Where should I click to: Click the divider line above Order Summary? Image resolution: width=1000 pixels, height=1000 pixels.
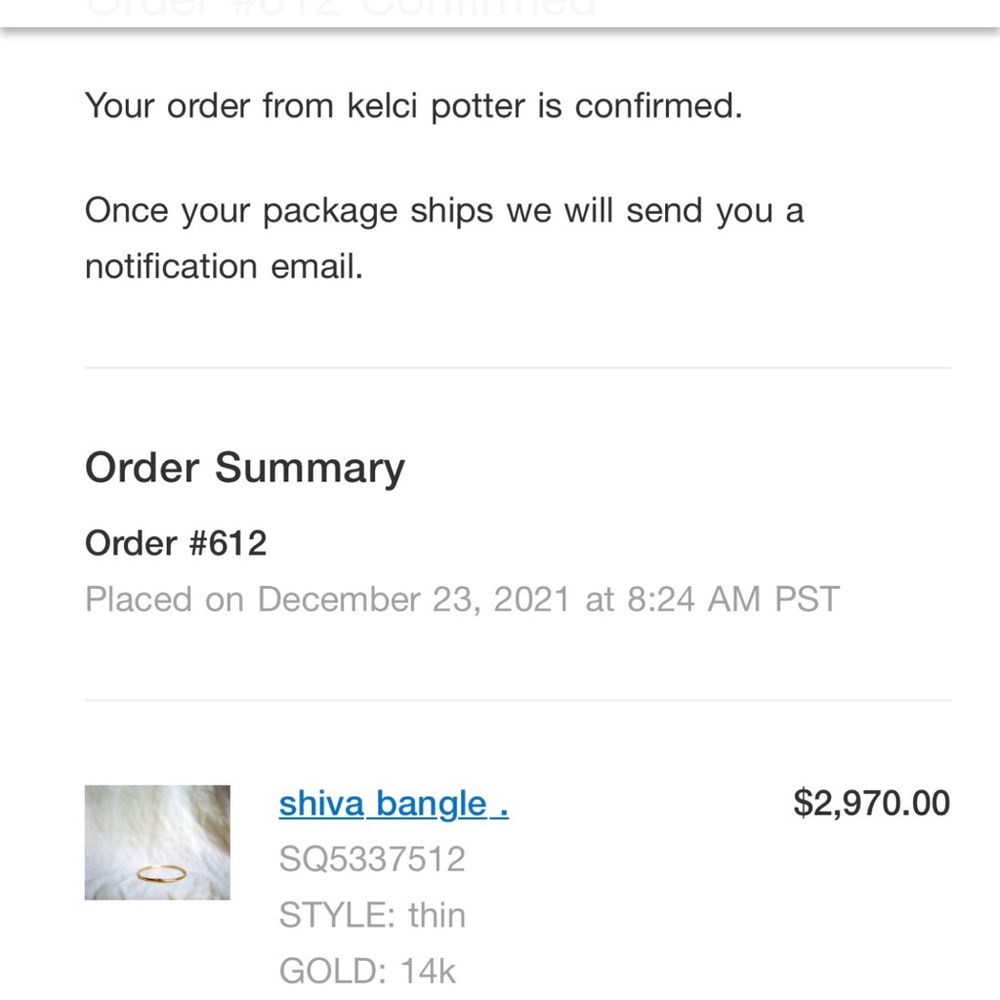pyautogui.click(x=517, y=368)
